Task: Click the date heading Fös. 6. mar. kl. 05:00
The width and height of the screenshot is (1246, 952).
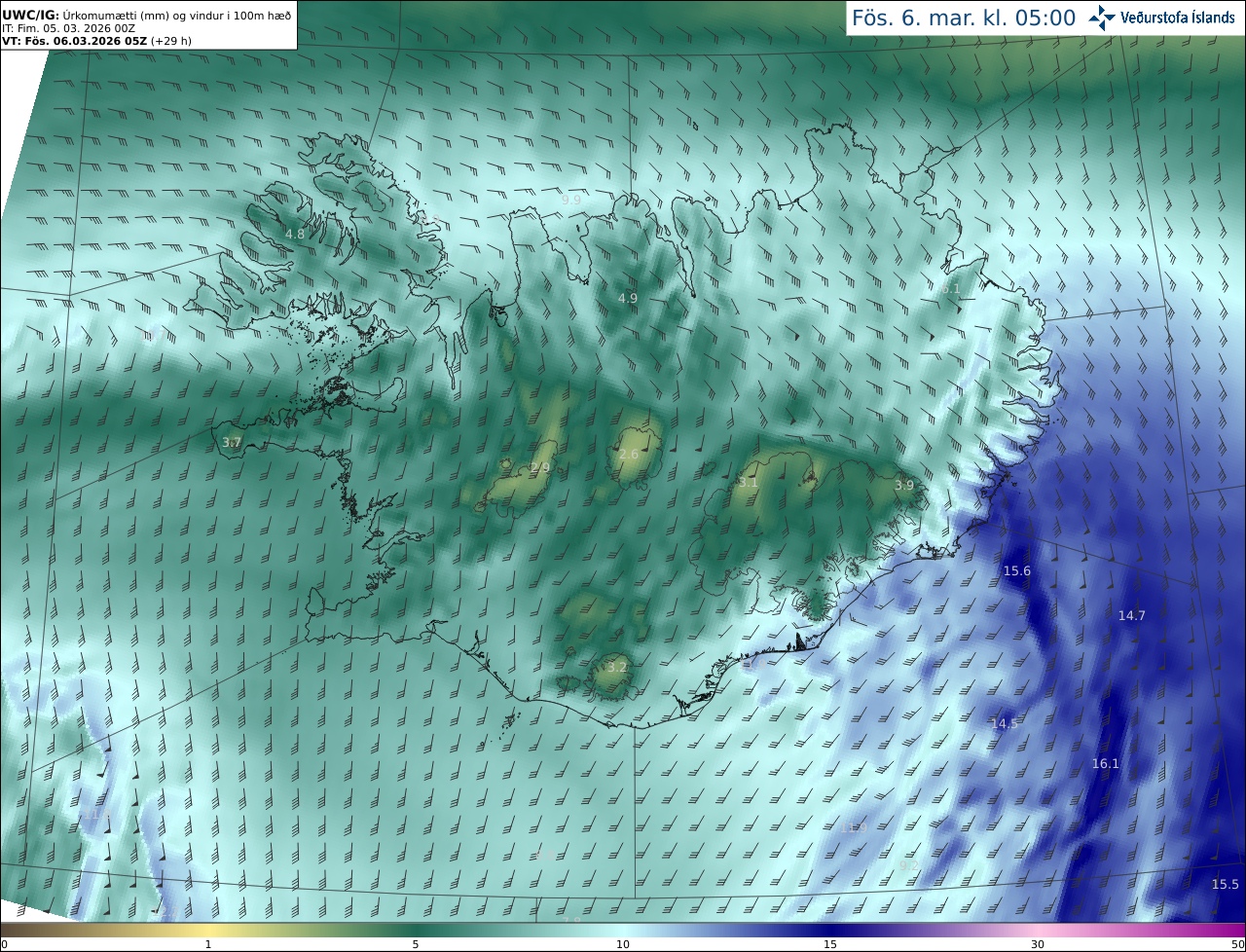Action: pyautogui.click(x=964, y=18)
